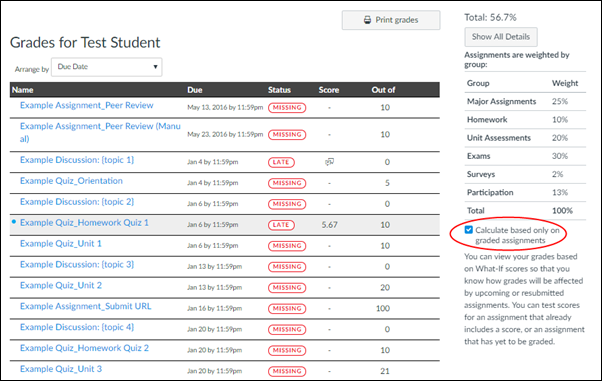Viewport: 602px width, 381px height.
Task: Click the Homework group row
Action: pos(525,119)
